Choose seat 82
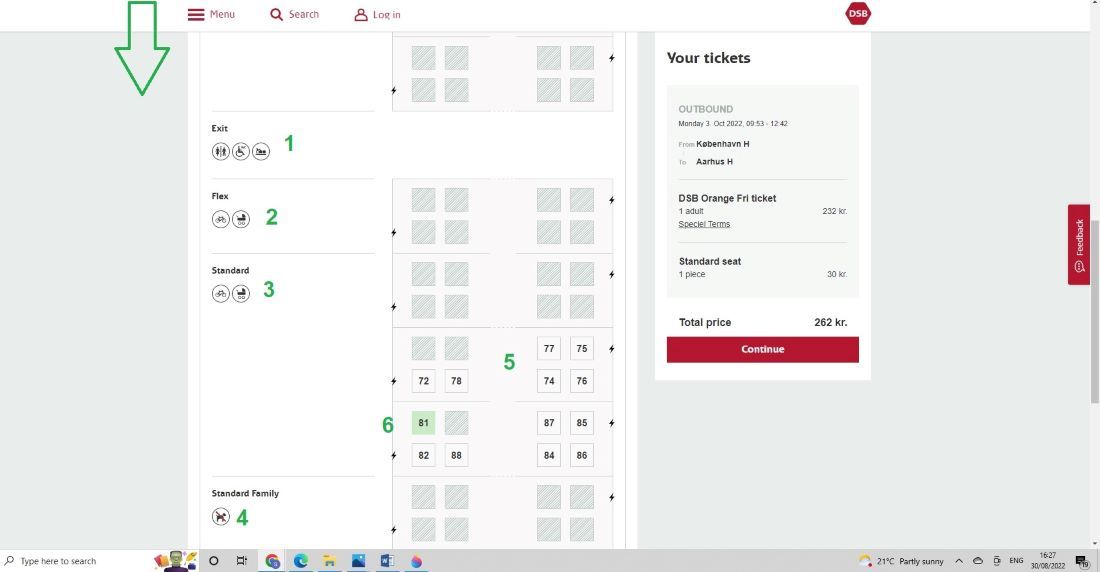The image size is (1100, 572). pyautogui.click(x=423, y=455)
